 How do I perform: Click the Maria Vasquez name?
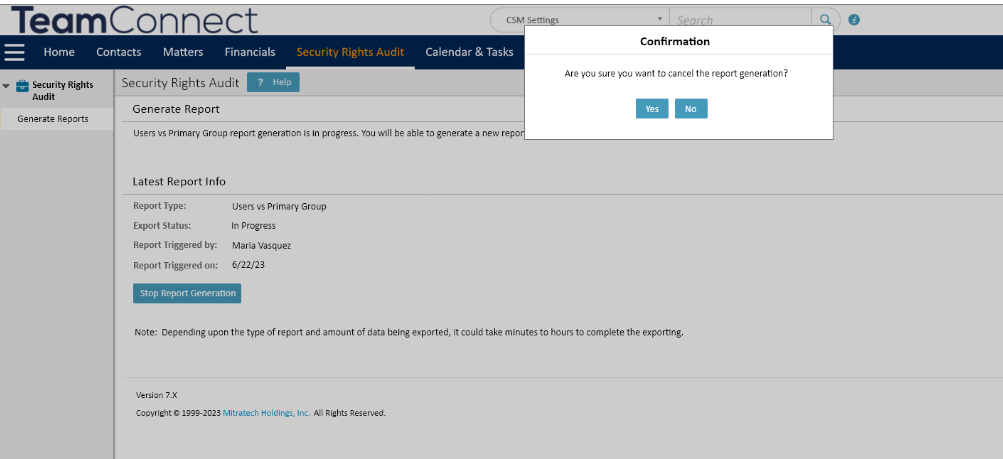(262, 245)
